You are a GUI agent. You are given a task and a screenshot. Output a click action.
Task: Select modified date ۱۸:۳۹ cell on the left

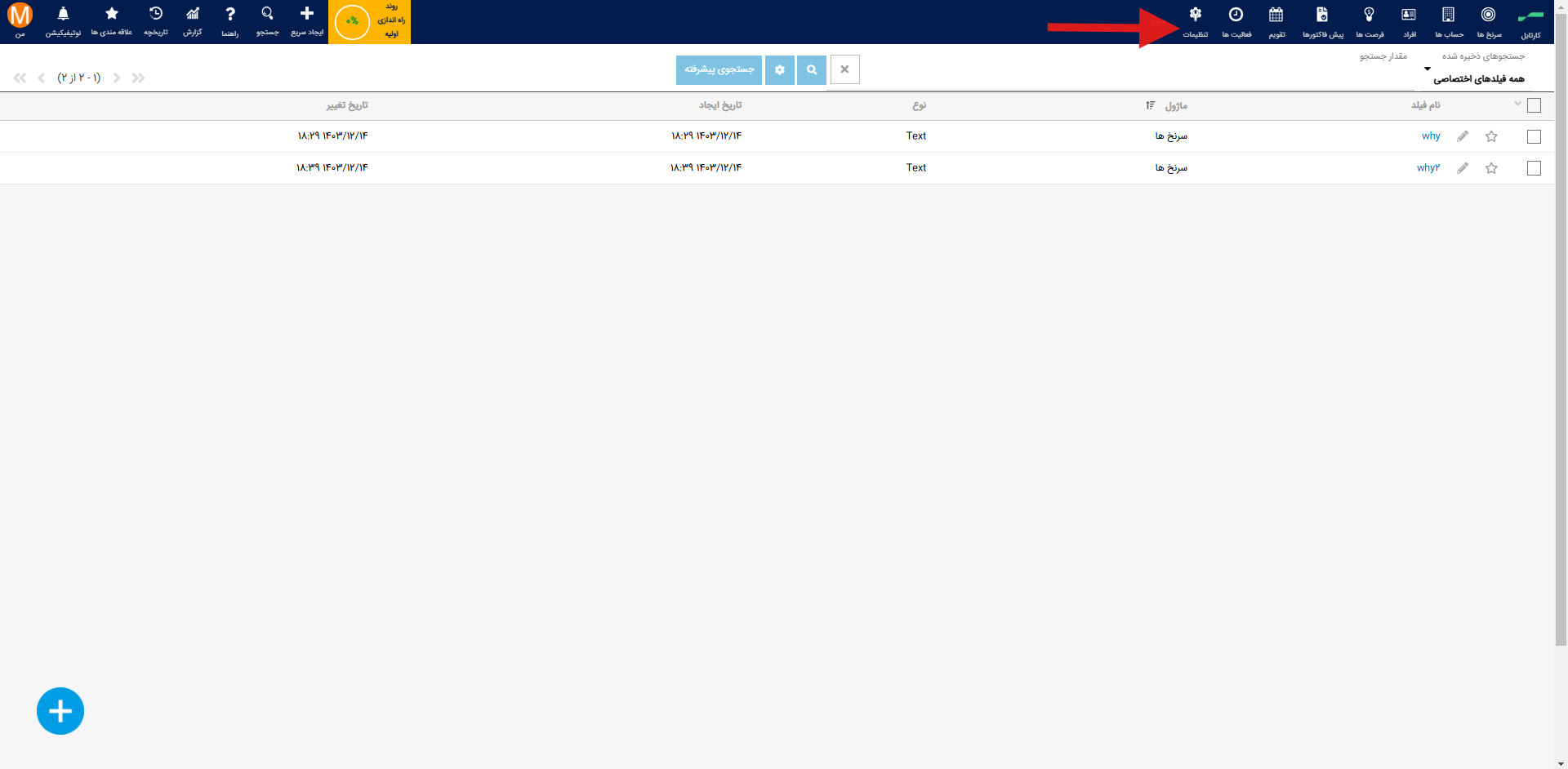[x=332, y=168]
